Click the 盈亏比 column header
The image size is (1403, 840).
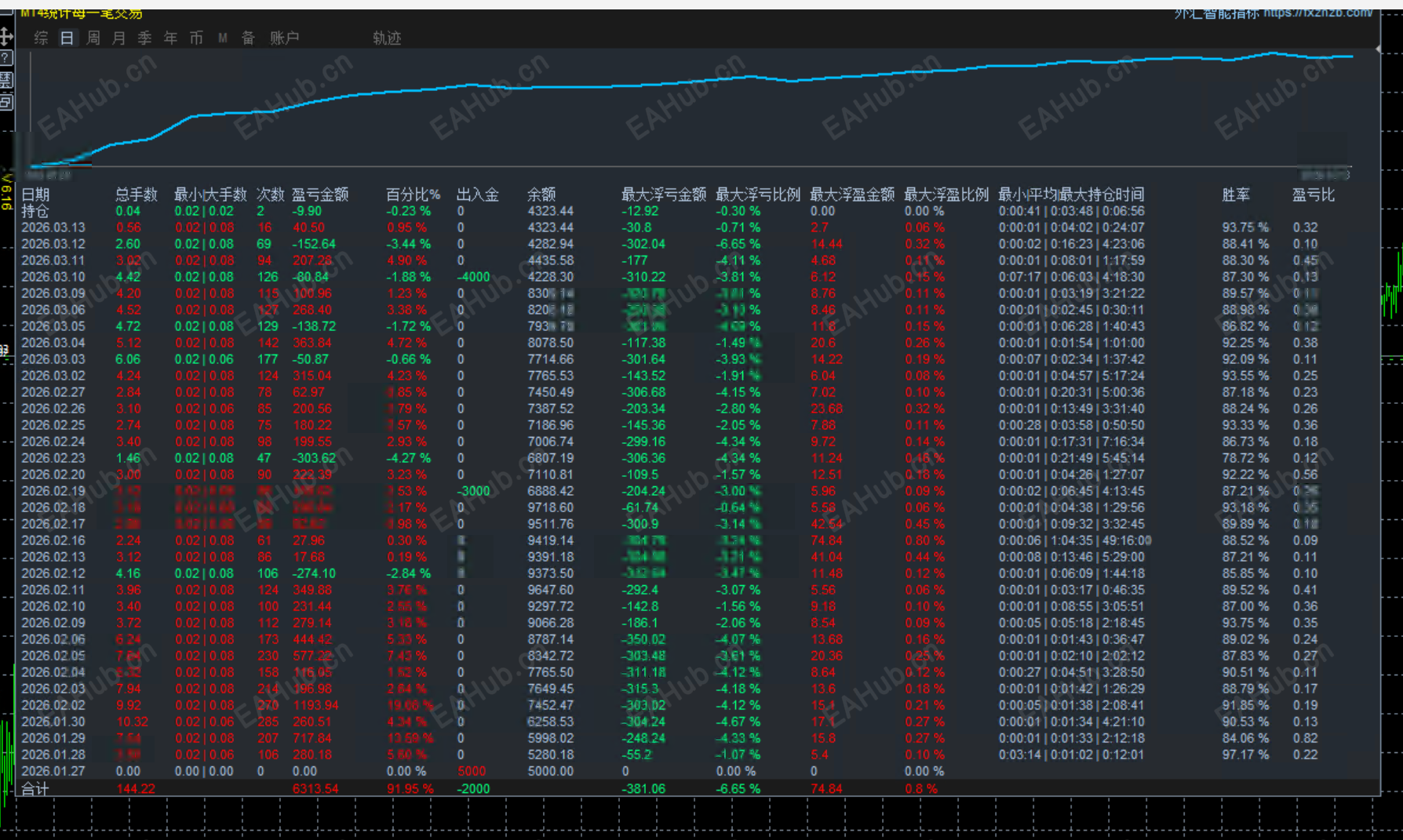tap(1314, 195)
